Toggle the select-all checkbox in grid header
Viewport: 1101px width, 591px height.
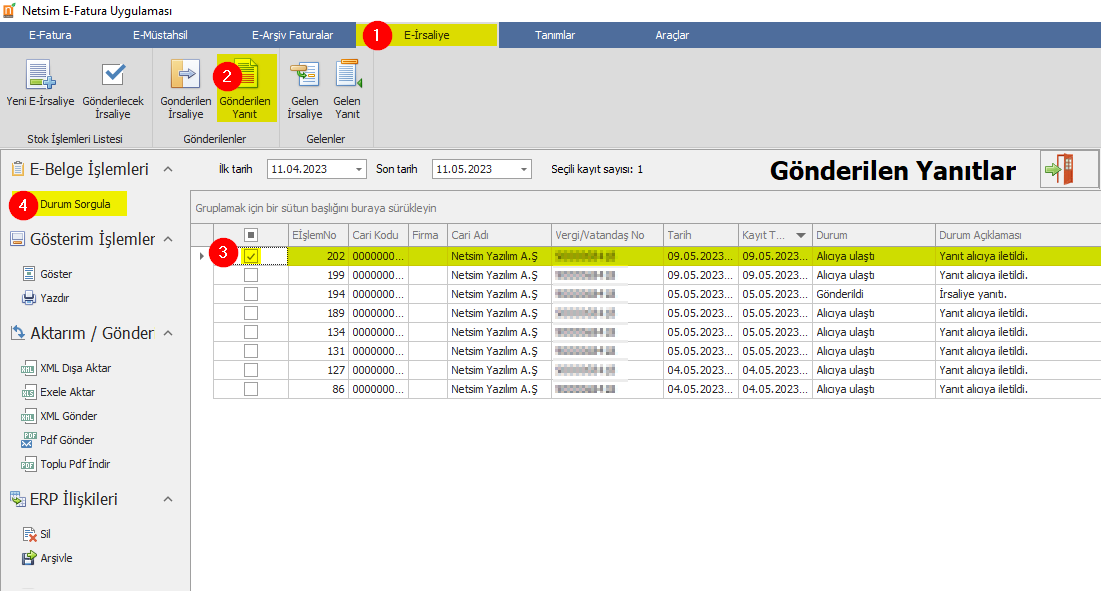[x=251, y=235]
